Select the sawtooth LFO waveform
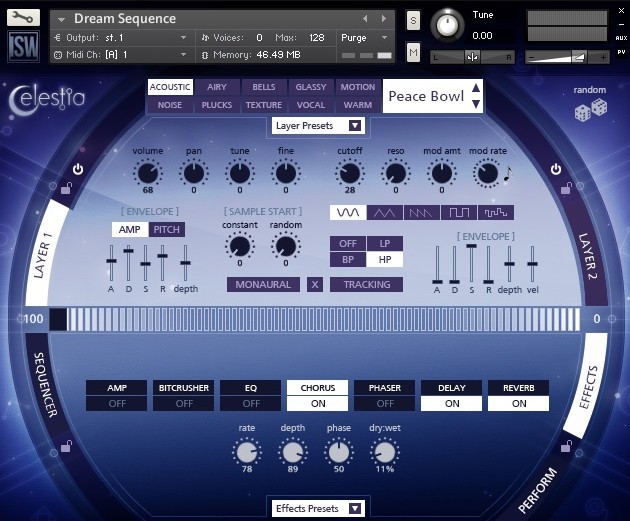Screen dimensions: 630x521 pyautogui.click(x=421, y=212)
